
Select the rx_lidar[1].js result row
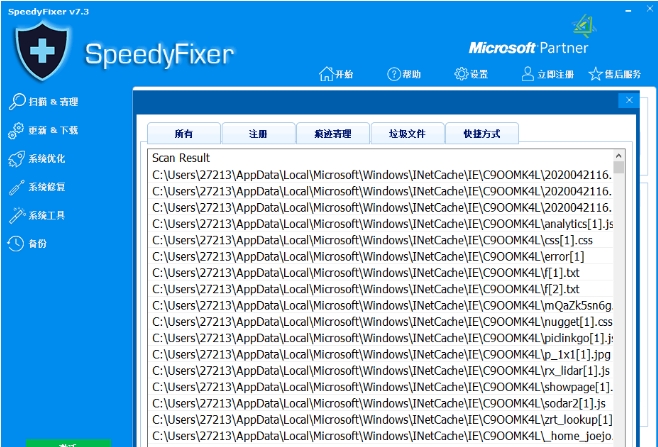click(x=381, y=371)
